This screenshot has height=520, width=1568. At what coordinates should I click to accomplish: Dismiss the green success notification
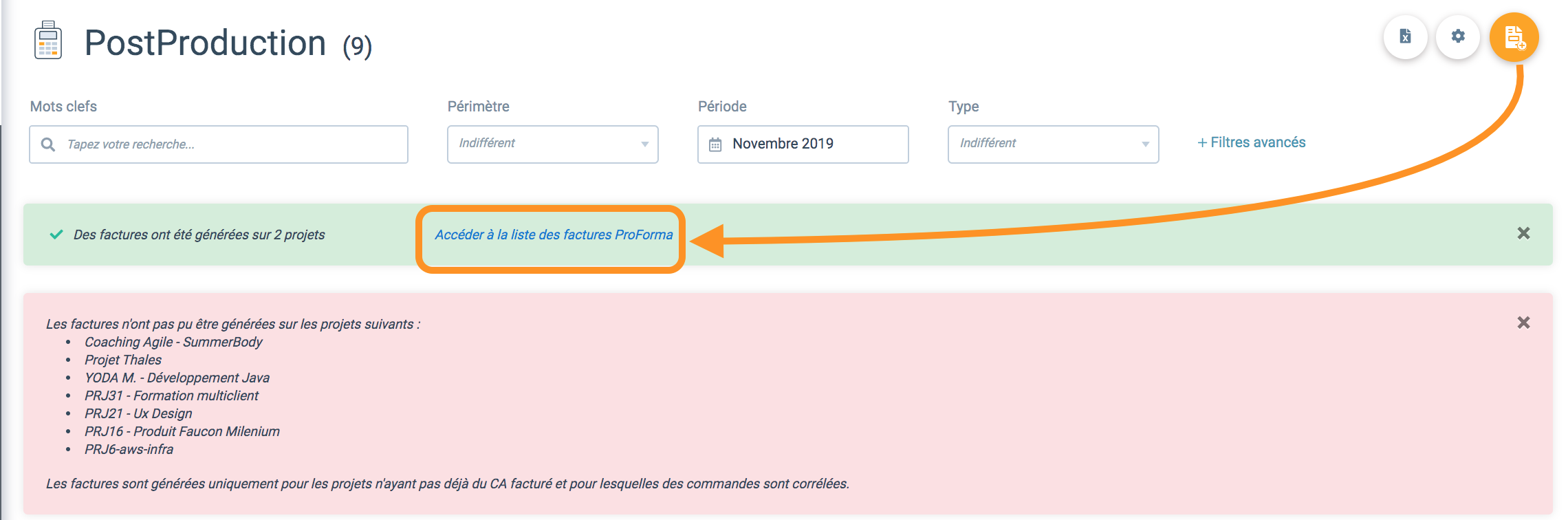click(1523, 233)
